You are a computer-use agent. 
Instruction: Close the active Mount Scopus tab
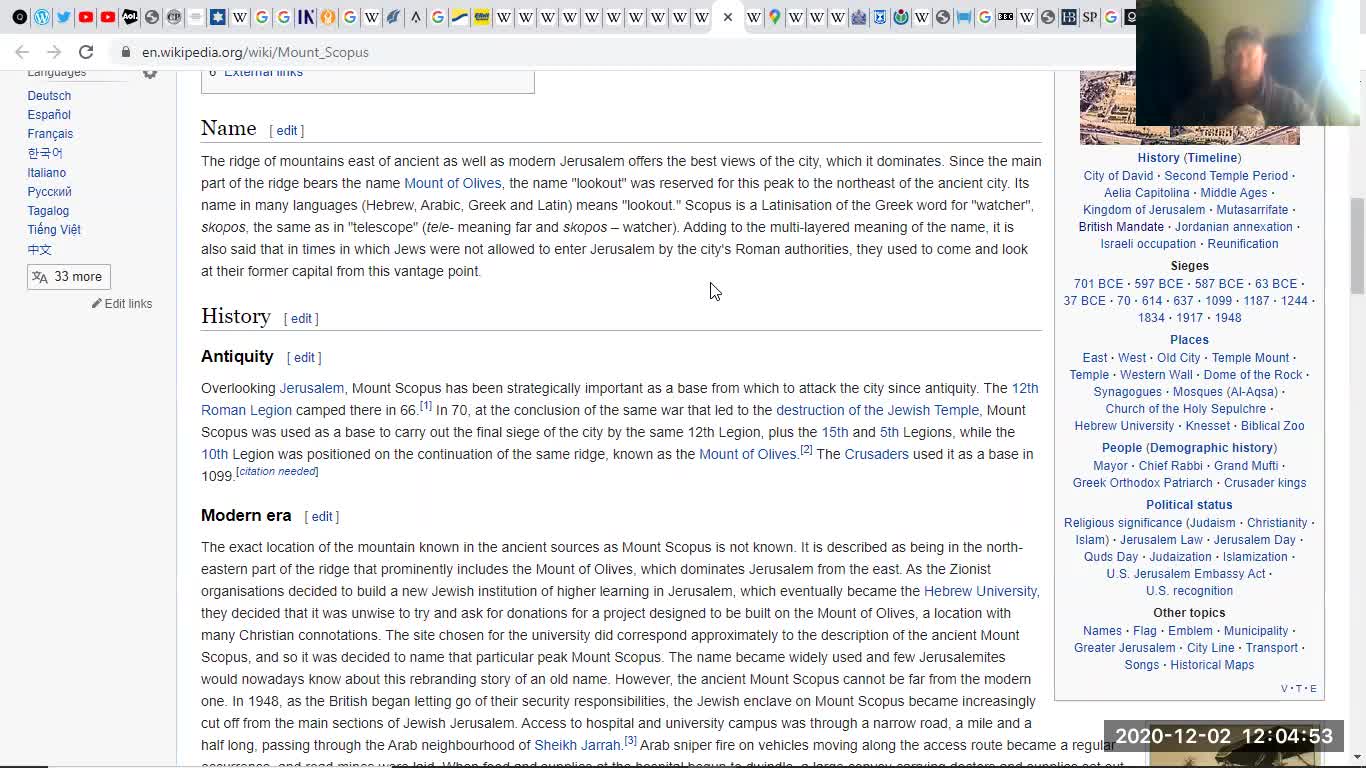pyautogui.click(x=727, y=17)
